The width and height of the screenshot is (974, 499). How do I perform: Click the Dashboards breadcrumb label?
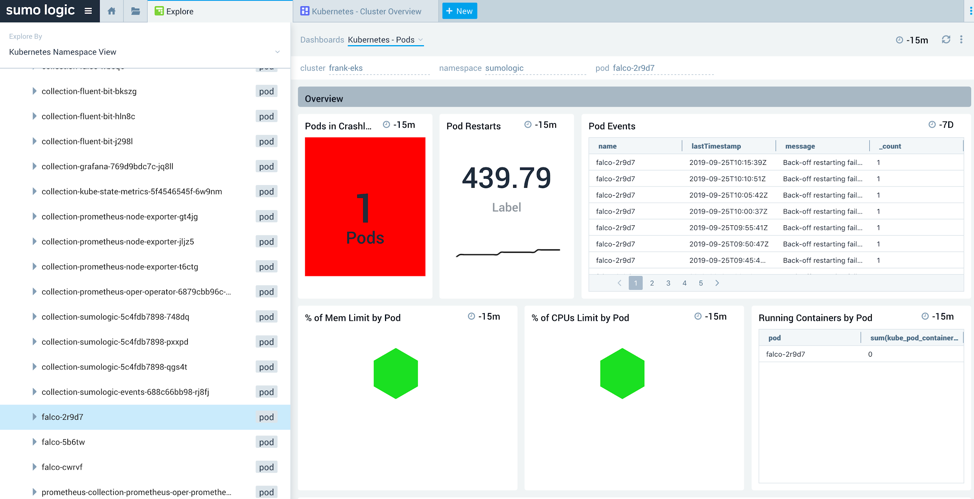(322, 40)
